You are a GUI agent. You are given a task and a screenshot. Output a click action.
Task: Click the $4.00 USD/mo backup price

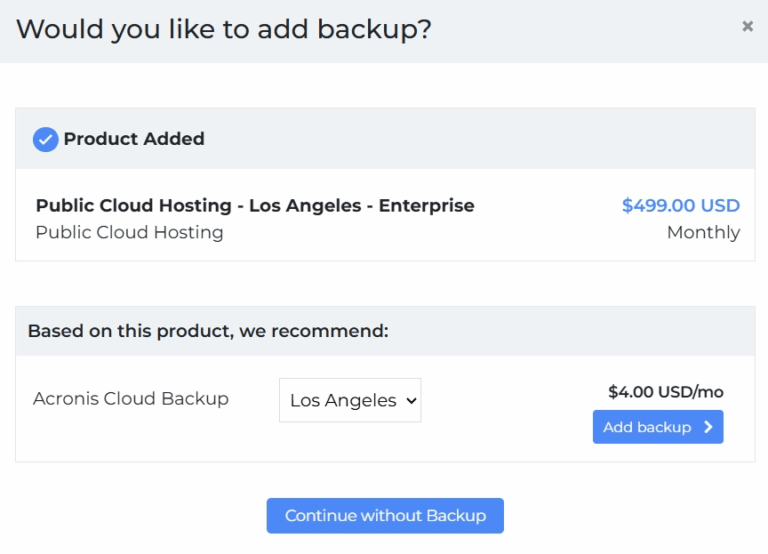665,392
